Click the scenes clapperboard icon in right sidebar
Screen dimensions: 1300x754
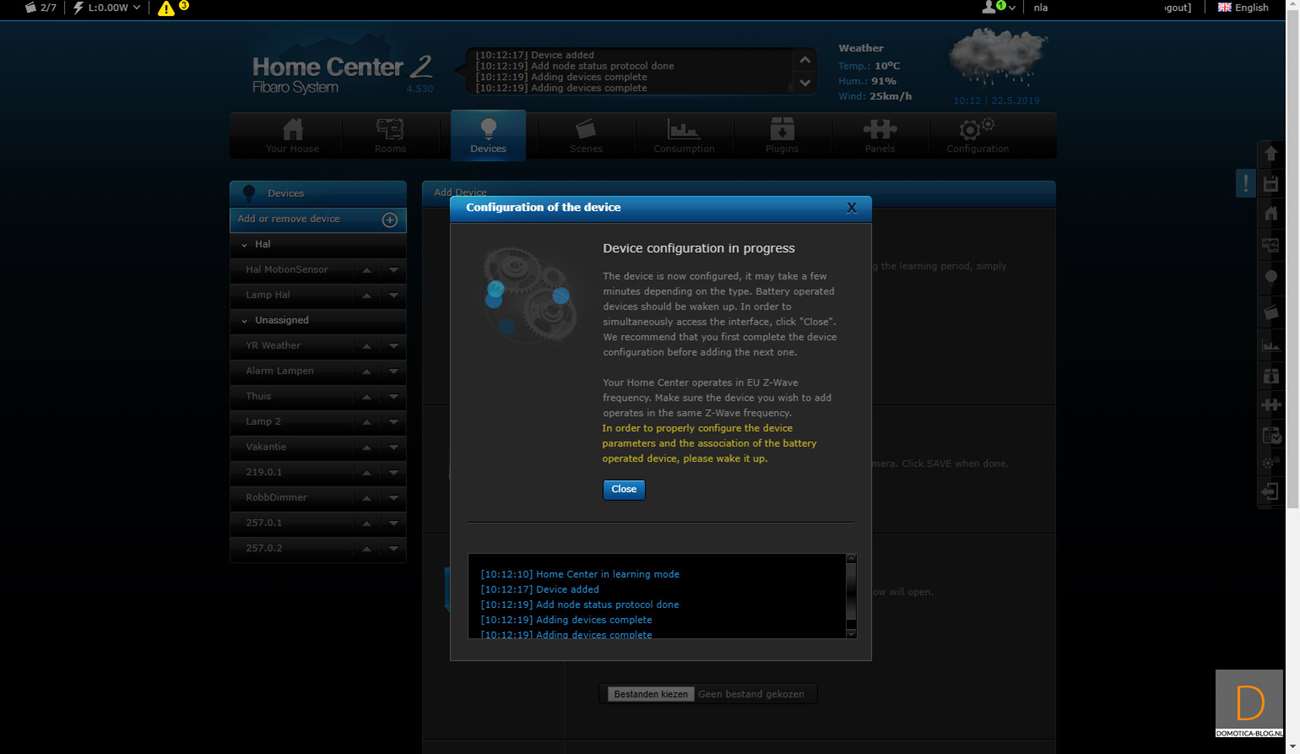[x=1271, y=313]
